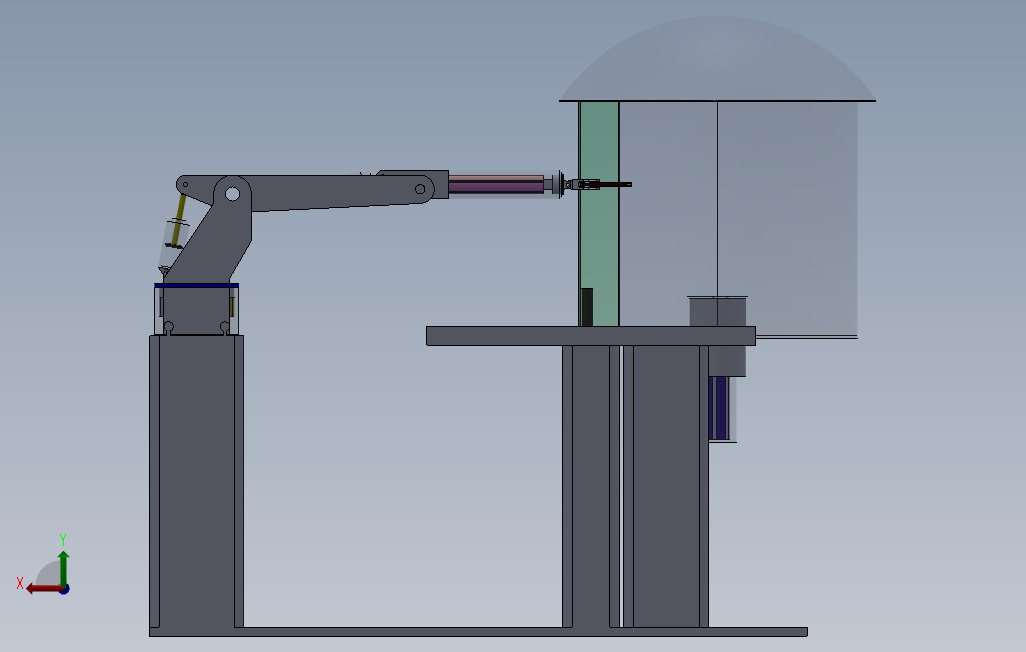Select the blue component under the table
The width and height of the screenshot is (1026, 652).
click(x=718, y=407)
